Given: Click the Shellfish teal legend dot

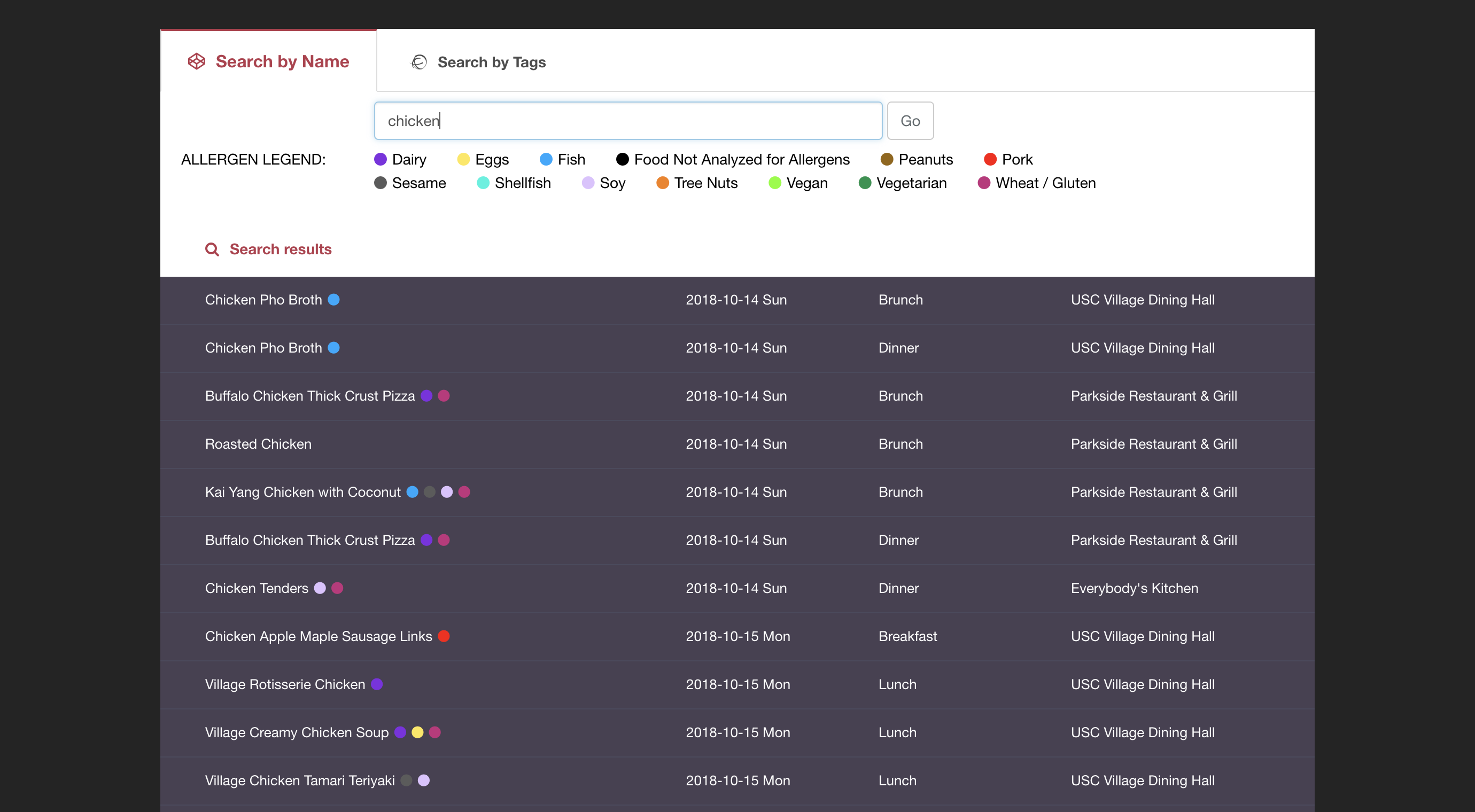Looking at the screenshot, I should (483, 183).
